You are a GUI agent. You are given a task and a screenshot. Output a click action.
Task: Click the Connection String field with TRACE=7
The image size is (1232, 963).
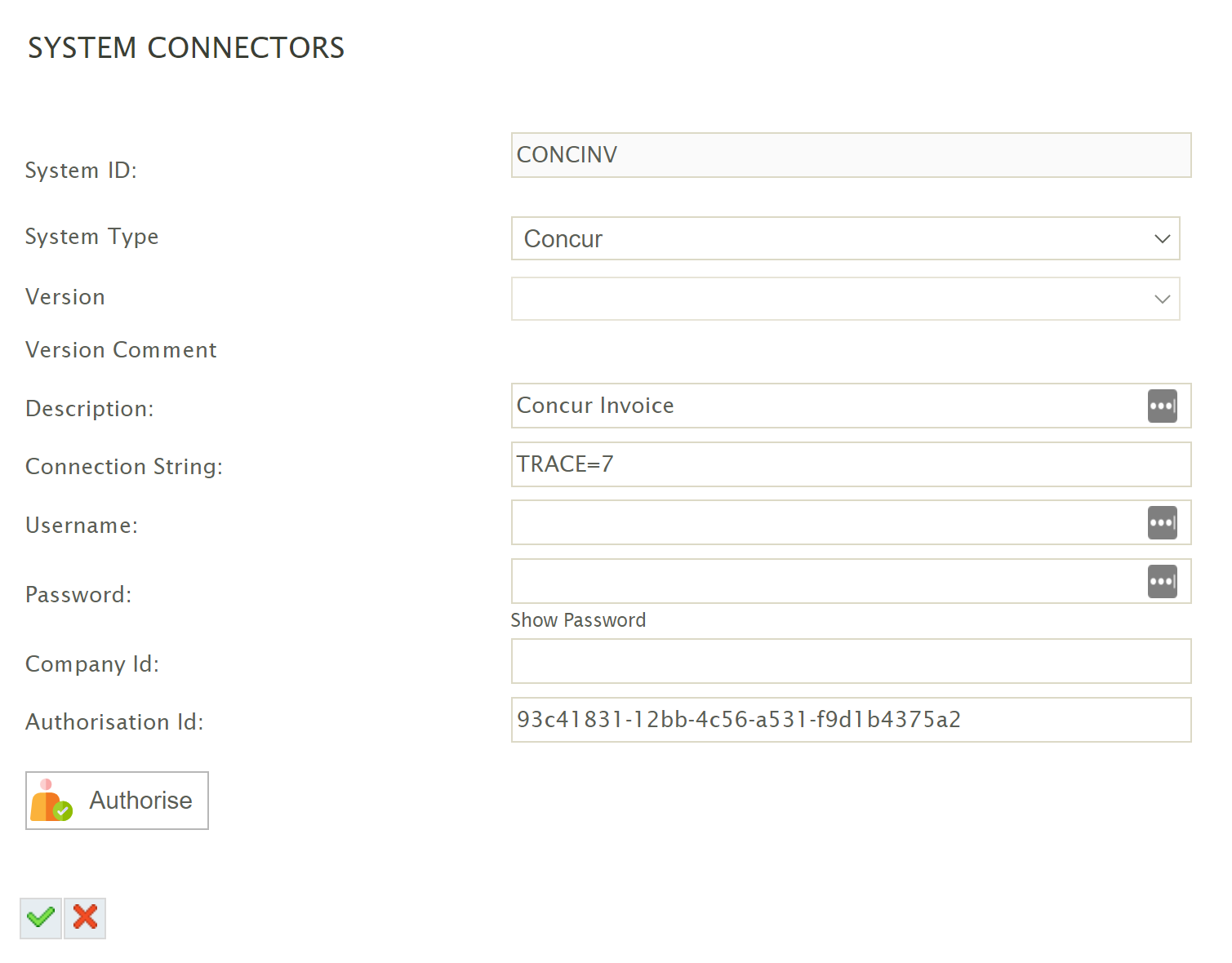(851, 464)
